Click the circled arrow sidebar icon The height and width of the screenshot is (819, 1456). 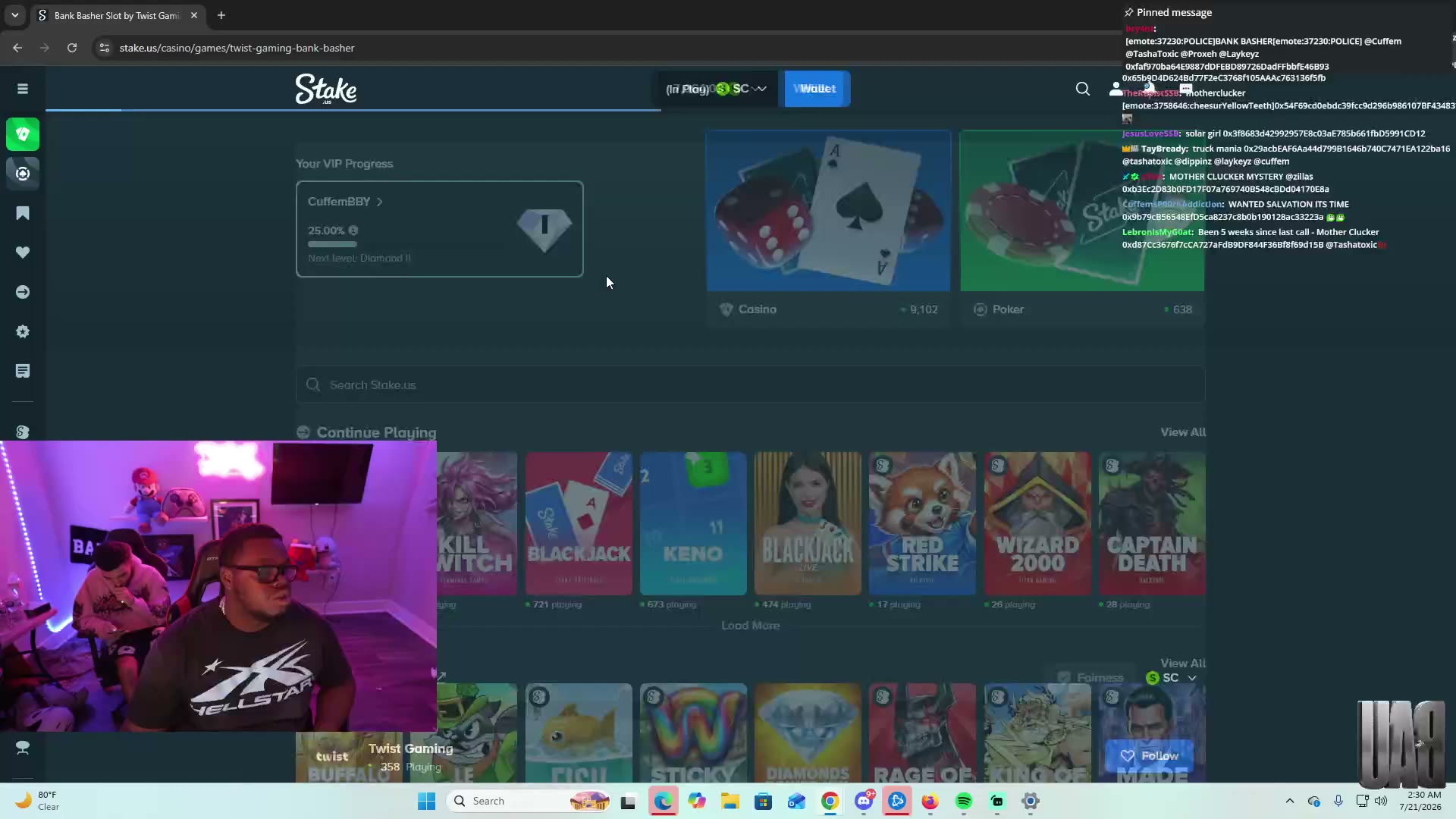tap(23, 292)
